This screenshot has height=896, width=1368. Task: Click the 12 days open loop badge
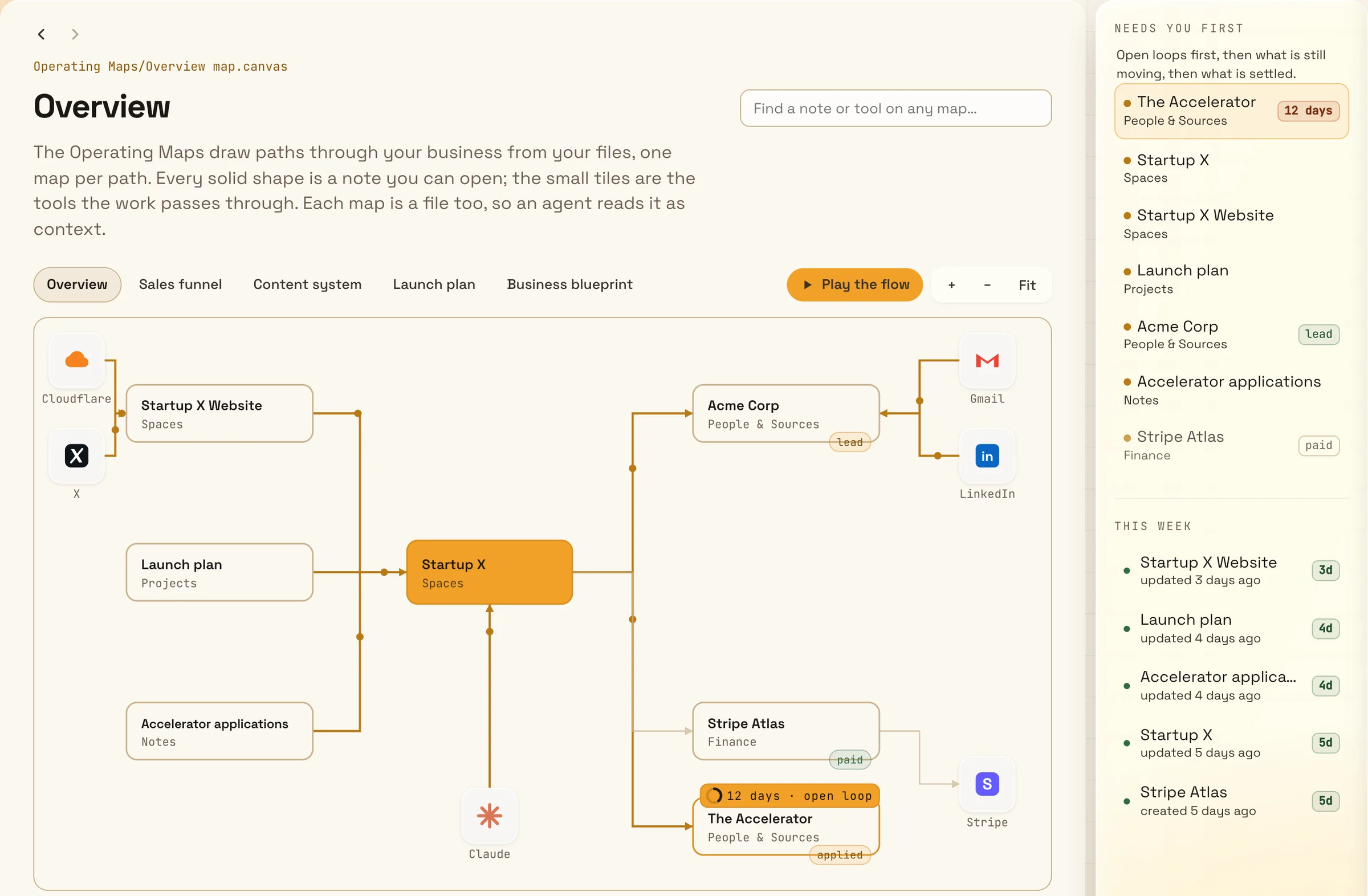pyautogui.click(x=790, y=796)
